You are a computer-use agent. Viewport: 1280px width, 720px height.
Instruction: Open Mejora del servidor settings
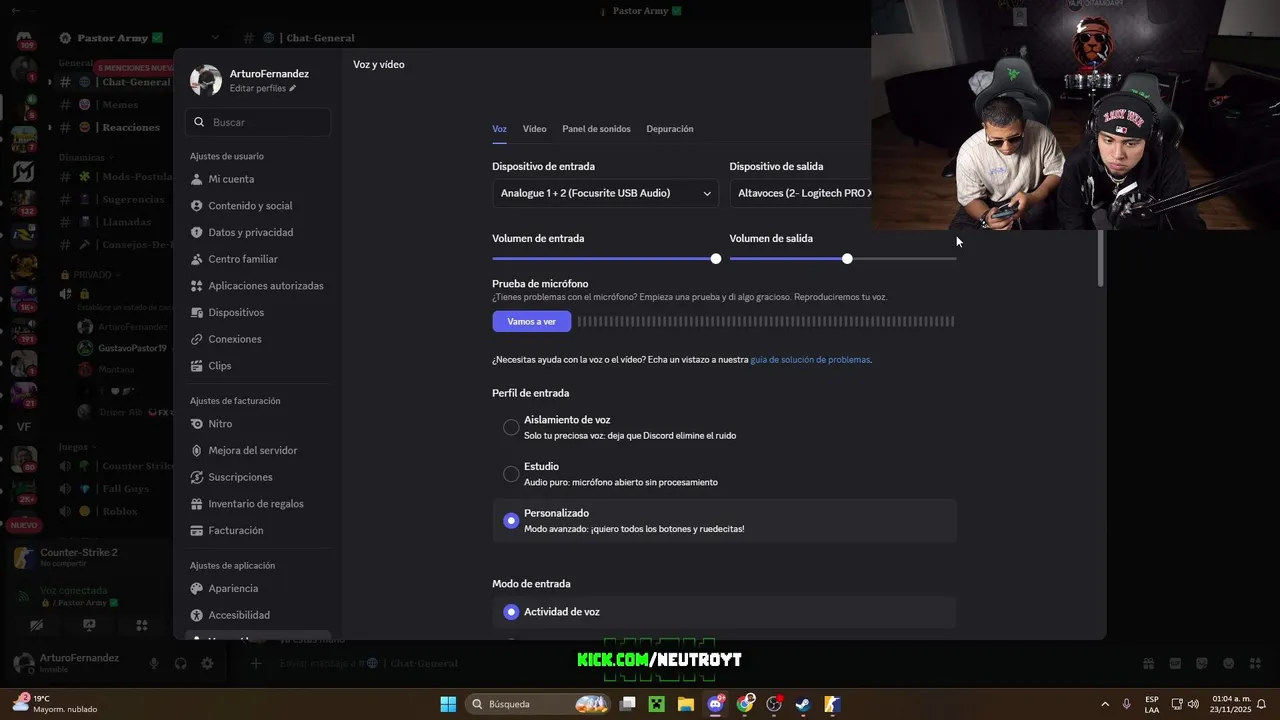(257, 450)
